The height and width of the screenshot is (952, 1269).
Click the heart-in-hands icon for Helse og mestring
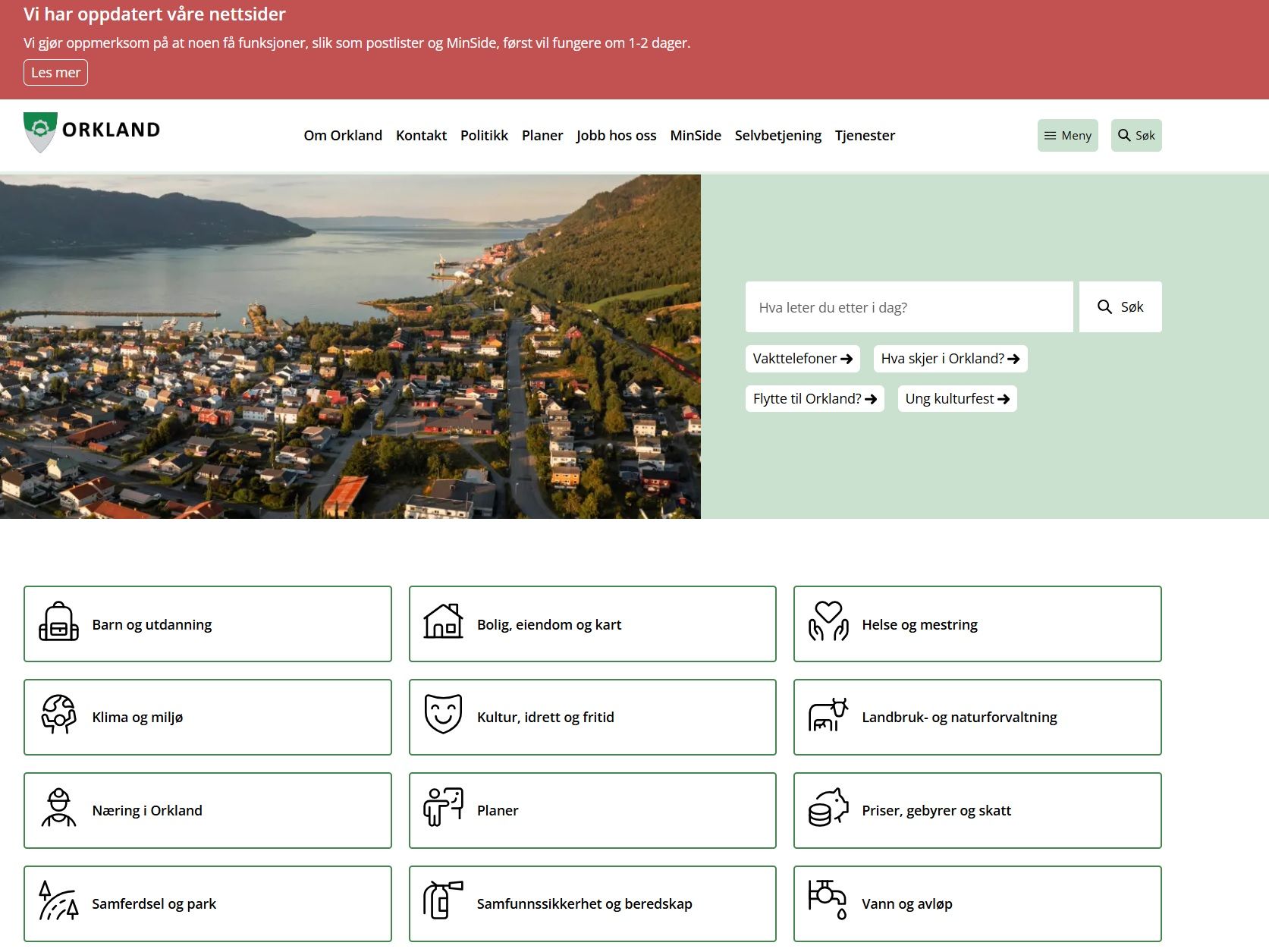(x=828, y=622)
